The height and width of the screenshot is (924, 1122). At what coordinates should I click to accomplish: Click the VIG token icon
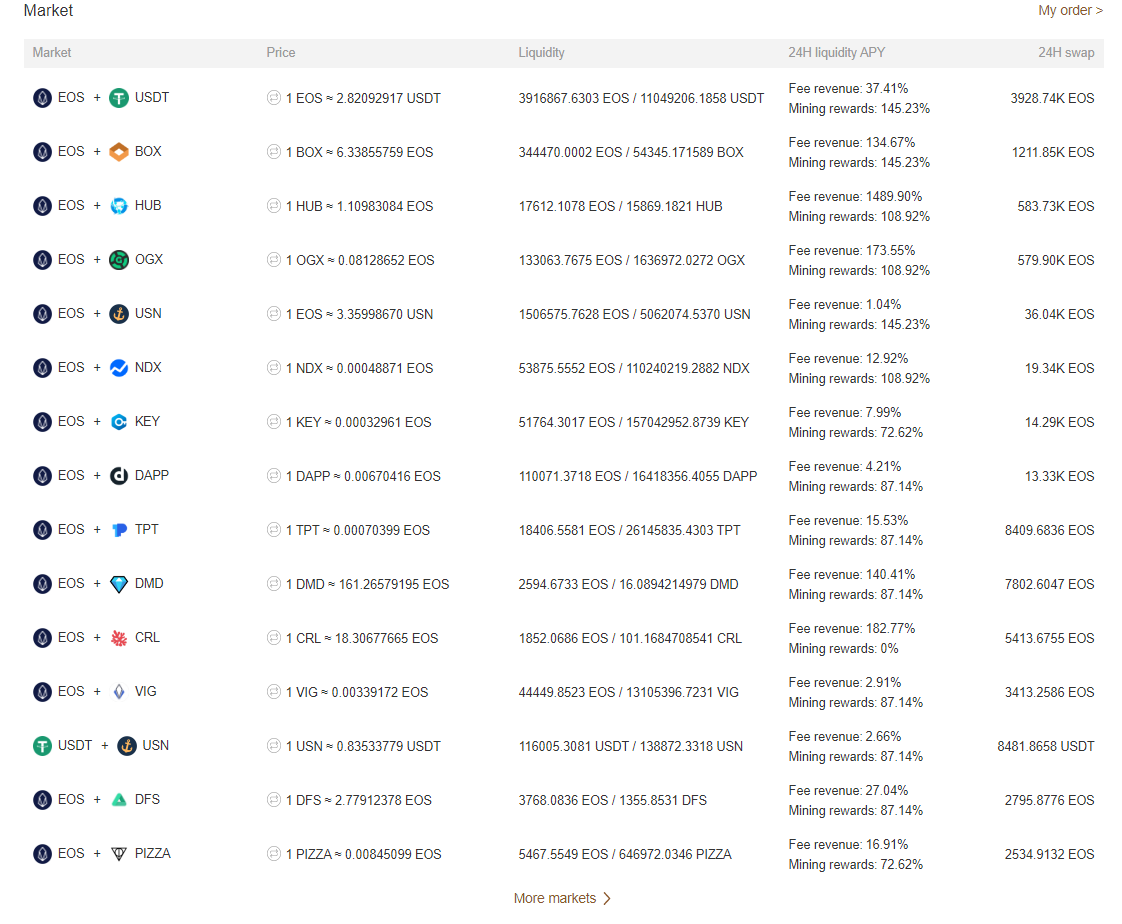pyautogui.click(x=119, y=691)
